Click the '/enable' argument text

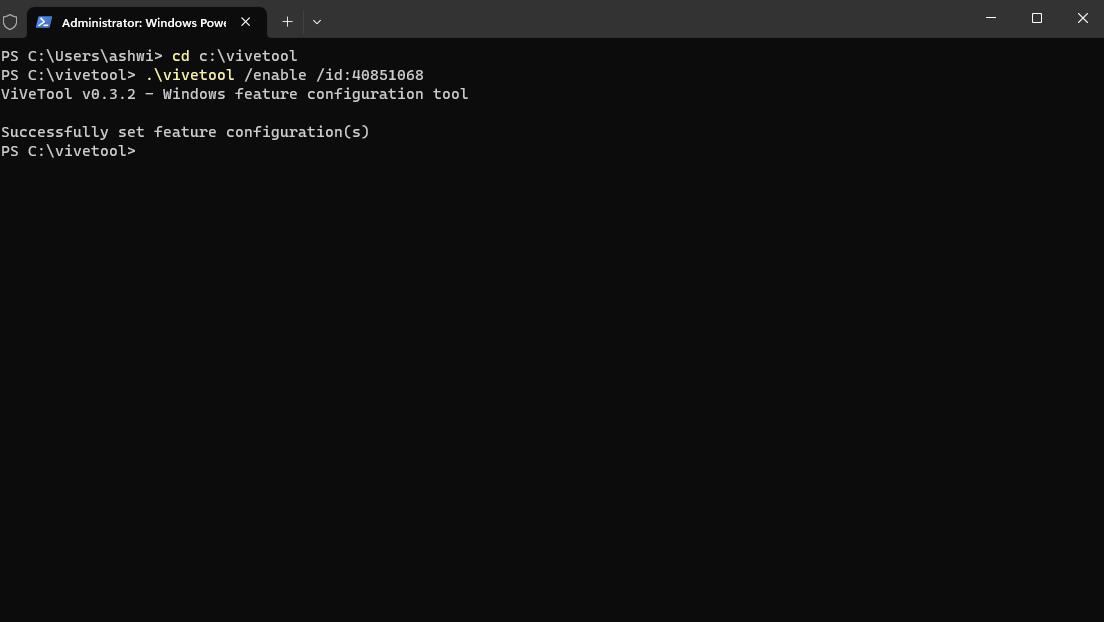click(x=275, y=75)
